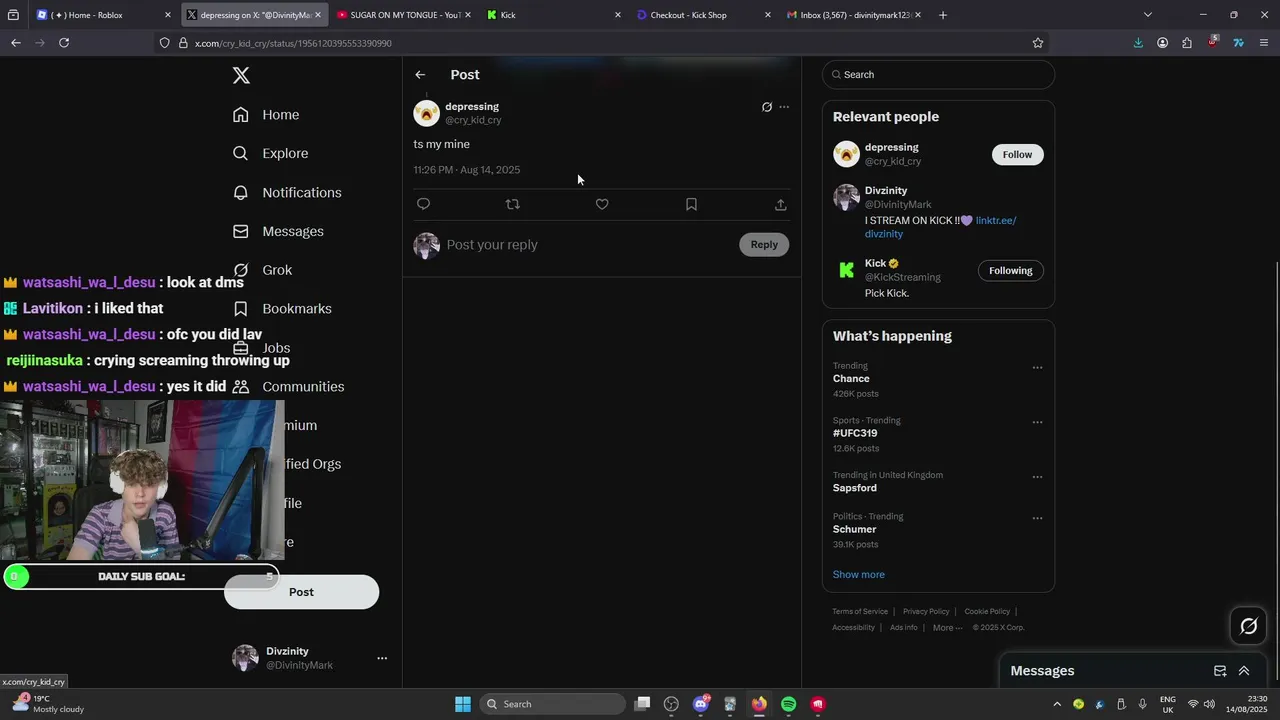The width and height of the screenshot is (1280, 720).
Task: Open Notifications in X sidebar
Action: [x=287, y=192]
